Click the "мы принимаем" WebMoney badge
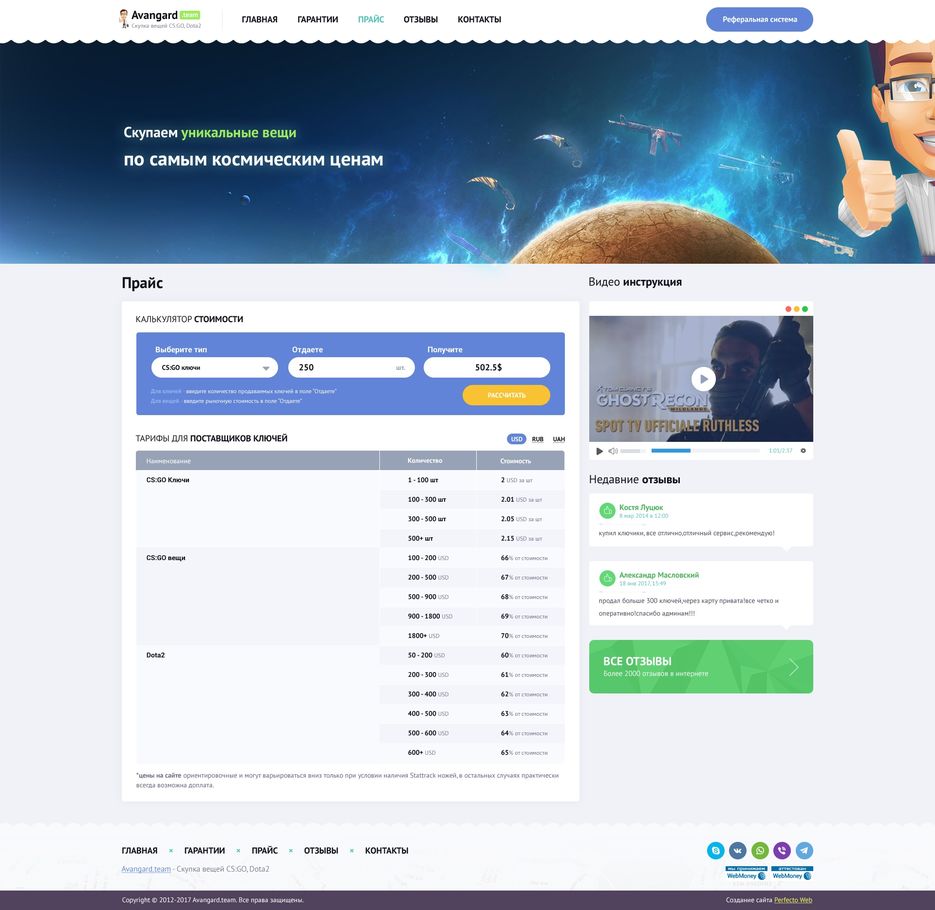 (746, 873)
